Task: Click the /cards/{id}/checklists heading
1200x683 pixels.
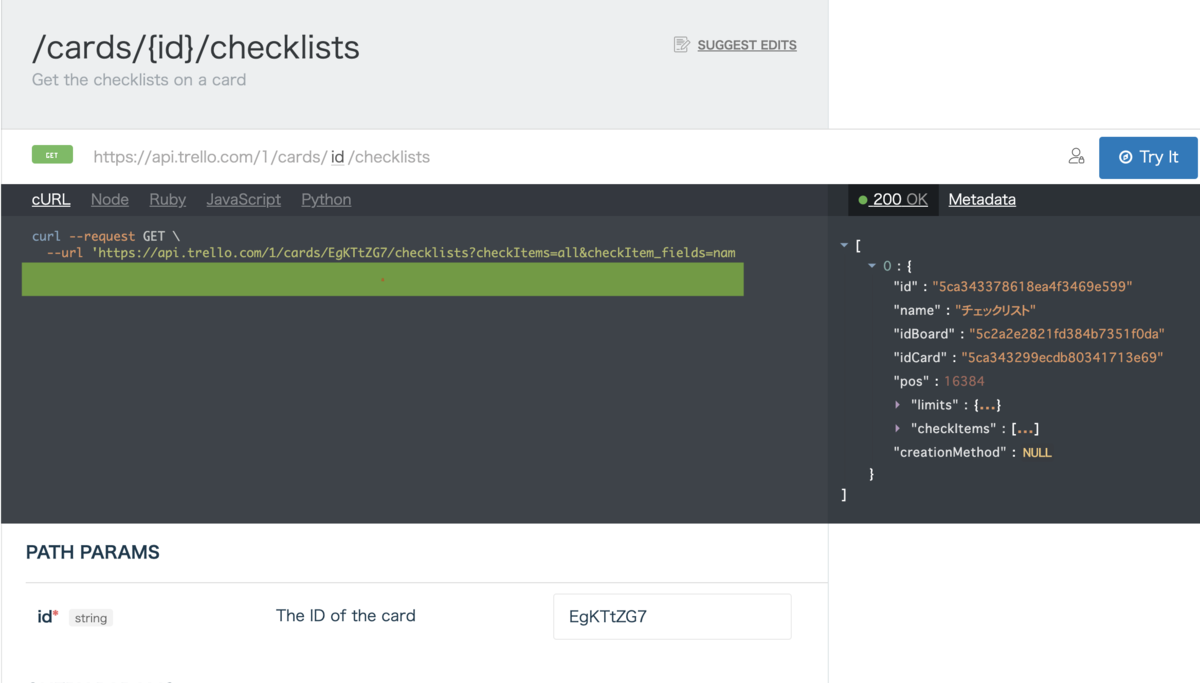Action: 196,47
